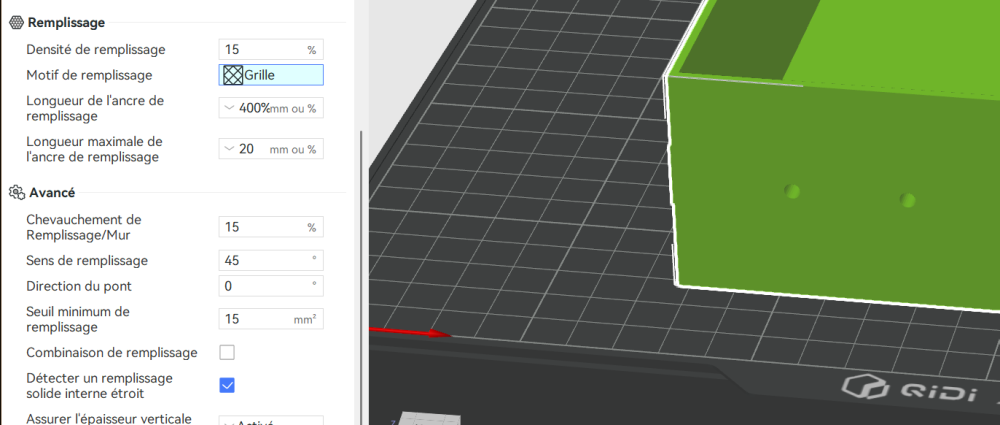Click the Remplissage section honeycomb icon
1000x425 pixels.
[x=17, y=22]
